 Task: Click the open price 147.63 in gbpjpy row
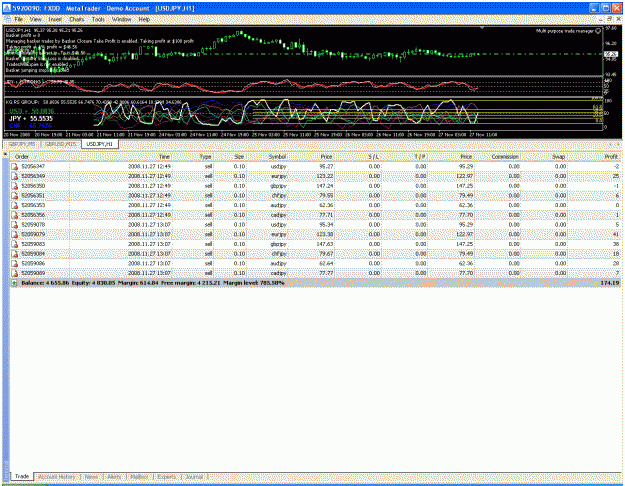[325, 244]
